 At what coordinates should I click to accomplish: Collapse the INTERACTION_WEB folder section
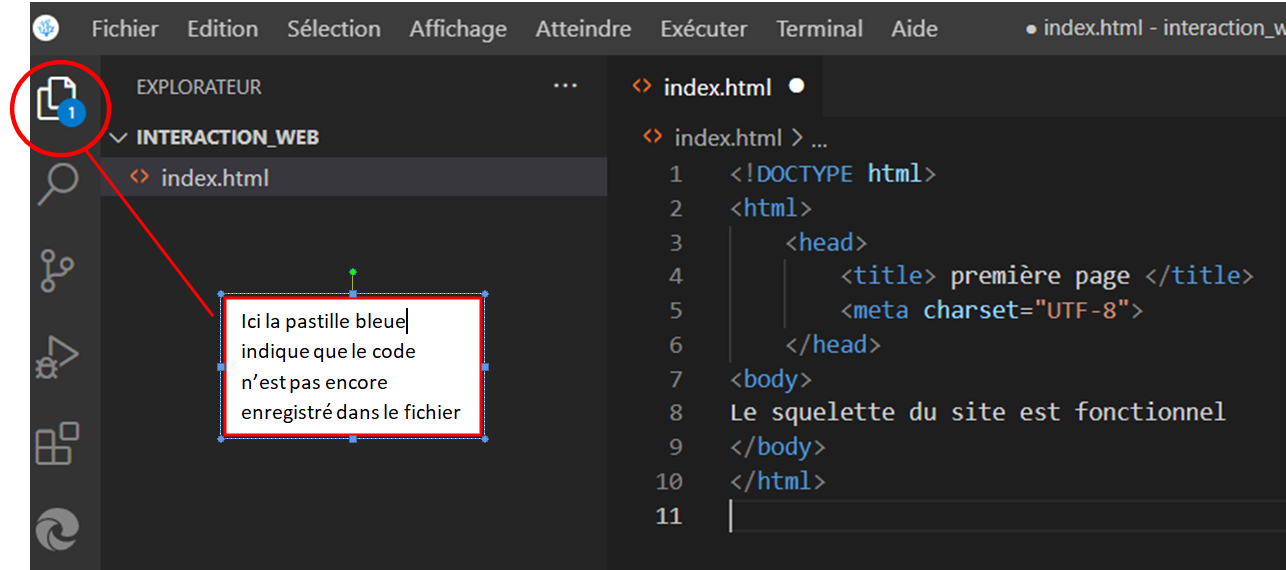click(120, 138)
